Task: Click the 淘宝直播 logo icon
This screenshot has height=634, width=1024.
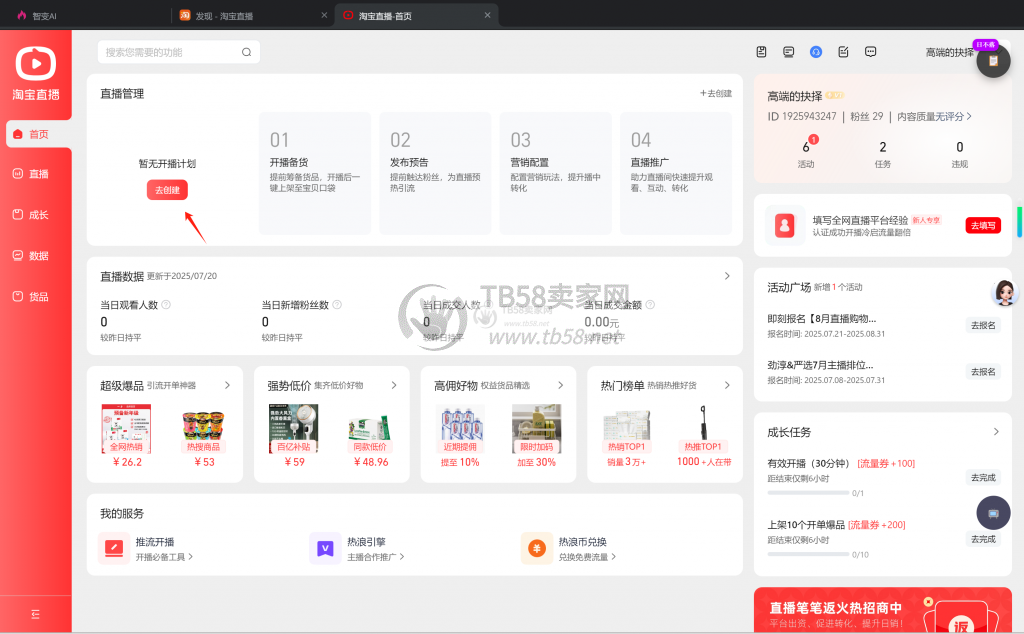Action: point(35,63)
